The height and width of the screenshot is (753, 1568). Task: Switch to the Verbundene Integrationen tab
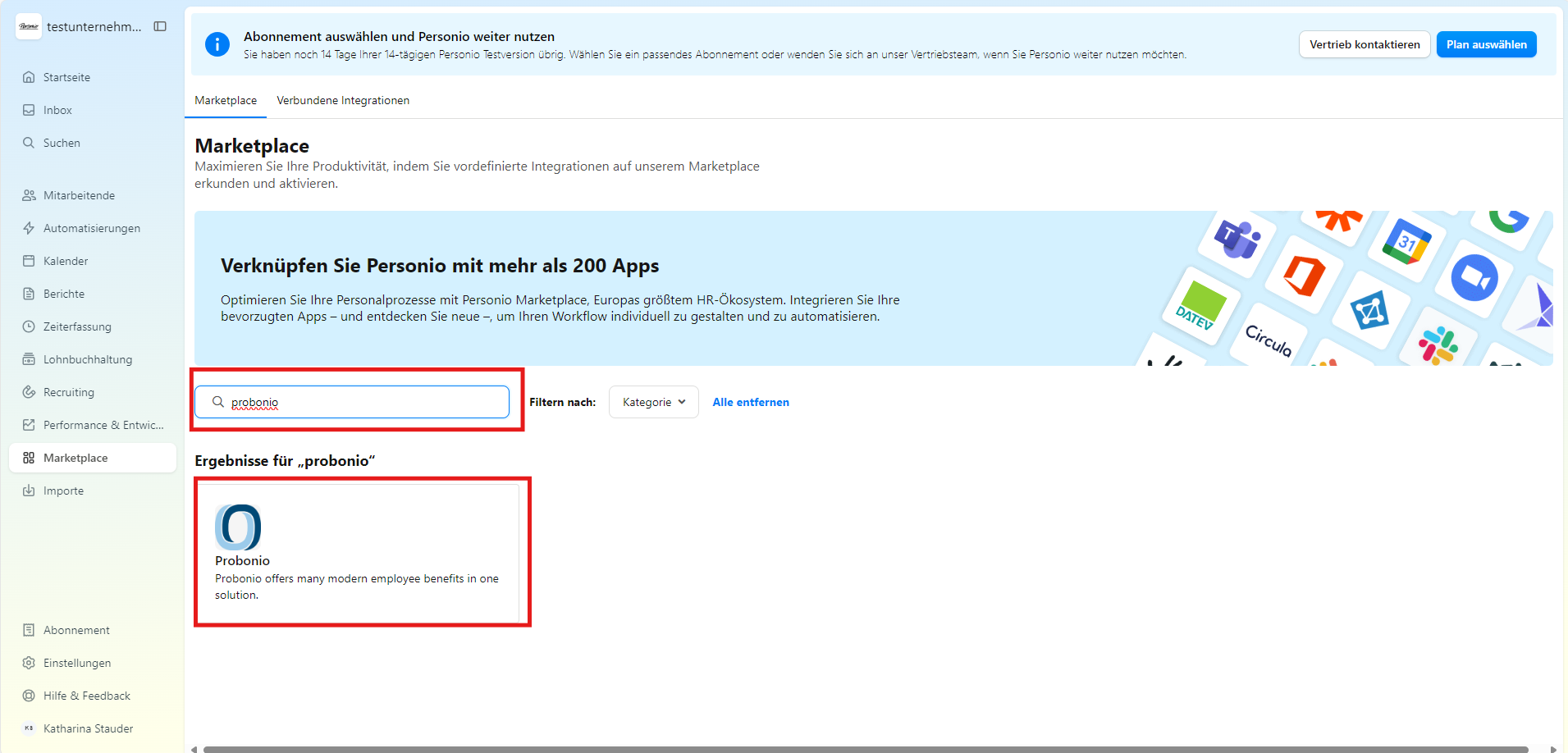tap(343, 100)
